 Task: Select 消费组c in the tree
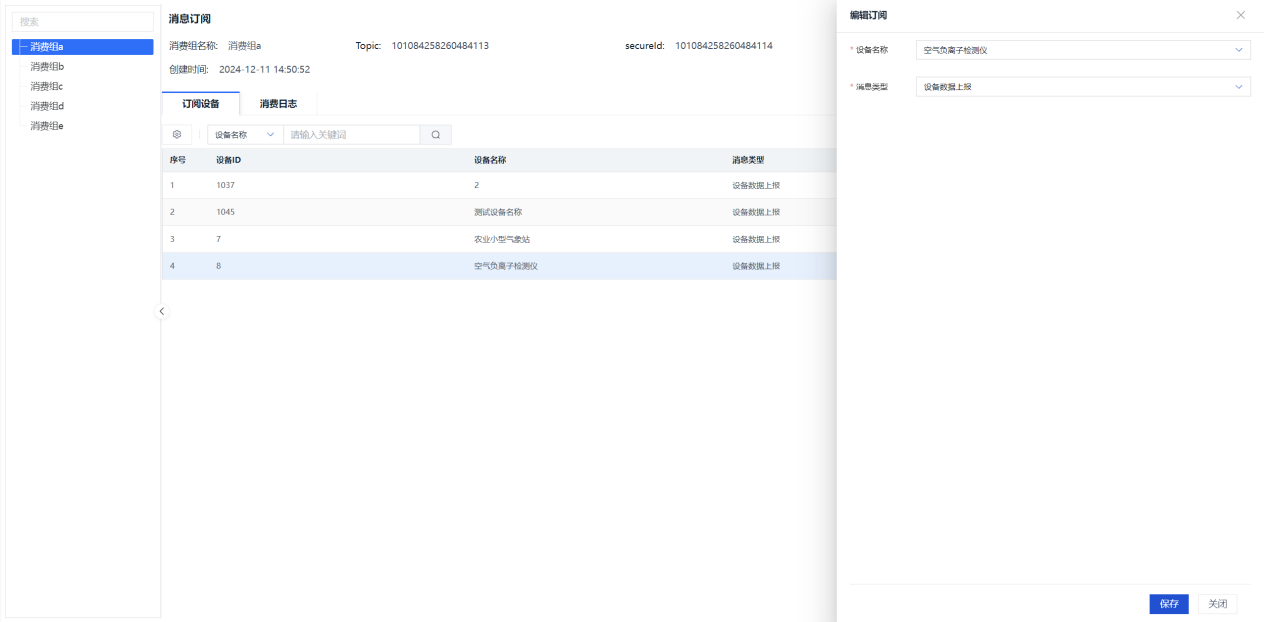click(x=47, y=86)
